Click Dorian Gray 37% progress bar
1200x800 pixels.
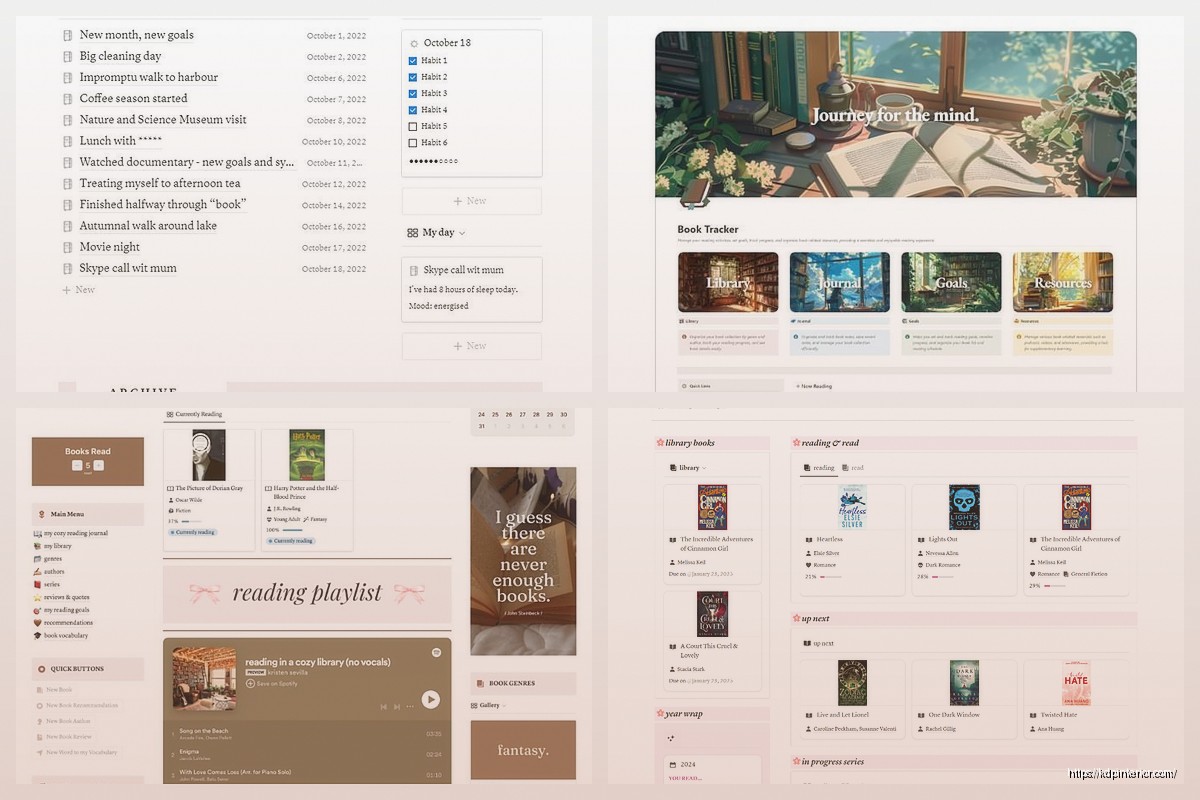point(193,521)
